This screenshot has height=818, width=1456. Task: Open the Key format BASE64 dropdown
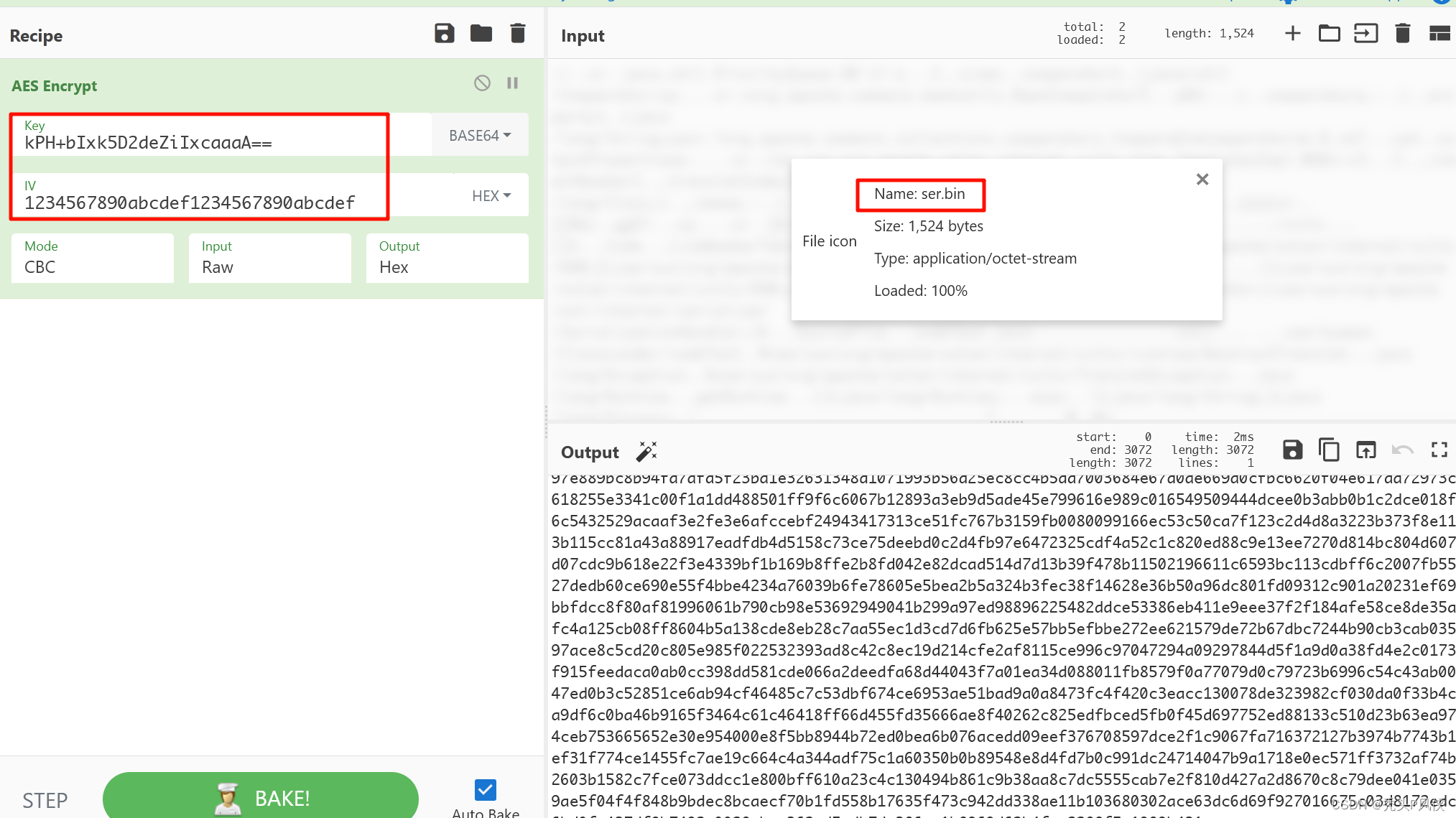(x=480, y=135)
